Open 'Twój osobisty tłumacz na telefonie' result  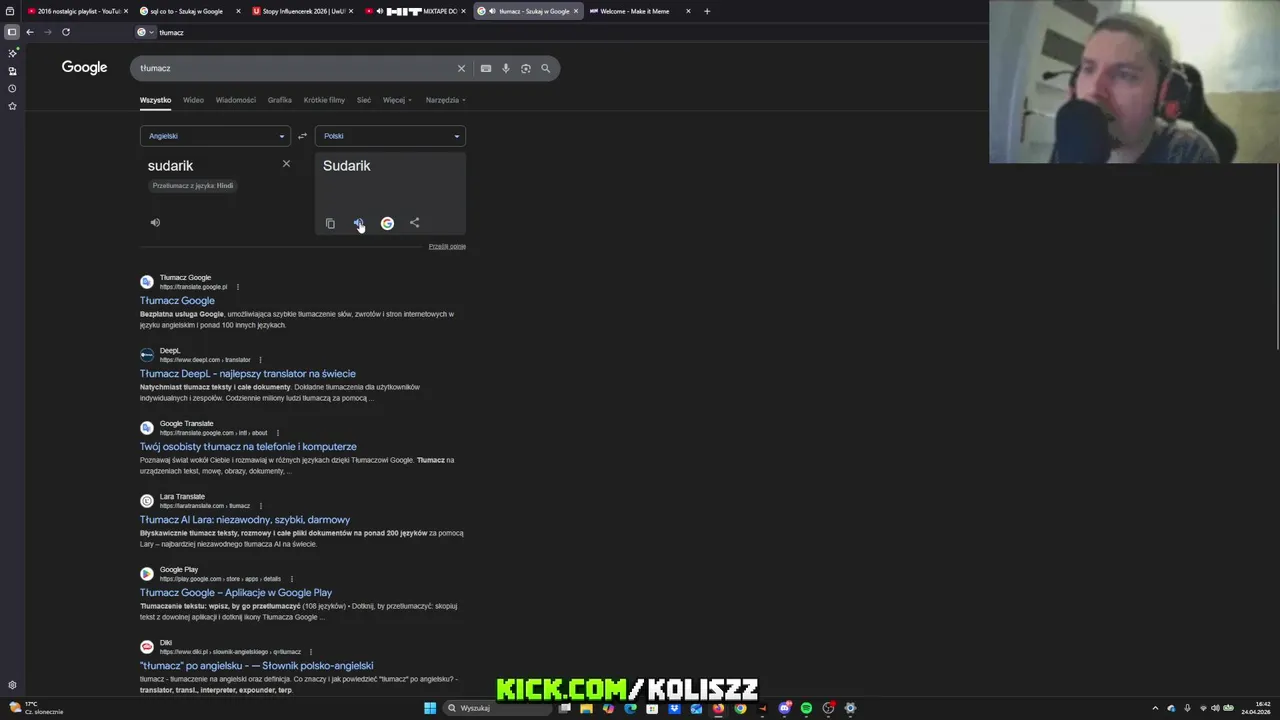[x=248, y=447]
